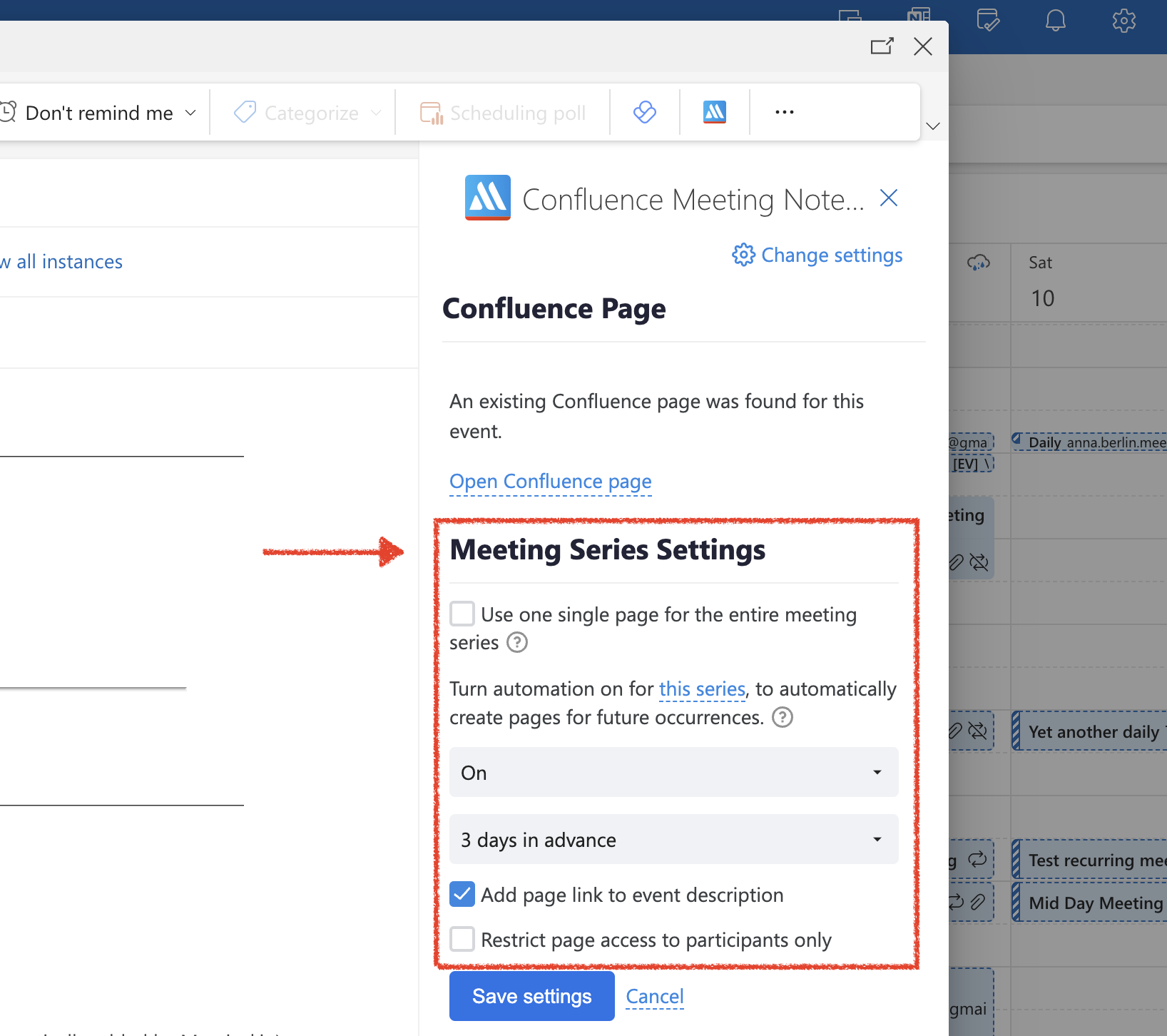Click the 'this series' link
1167x1036 pixels.
pos(702,689)
